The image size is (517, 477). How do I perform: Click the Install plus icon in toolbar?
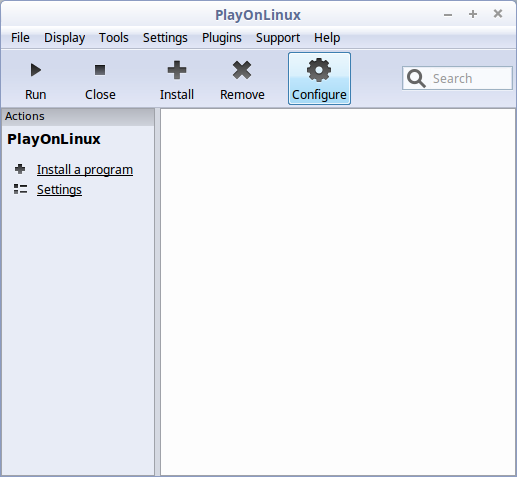tap(177, 70)
